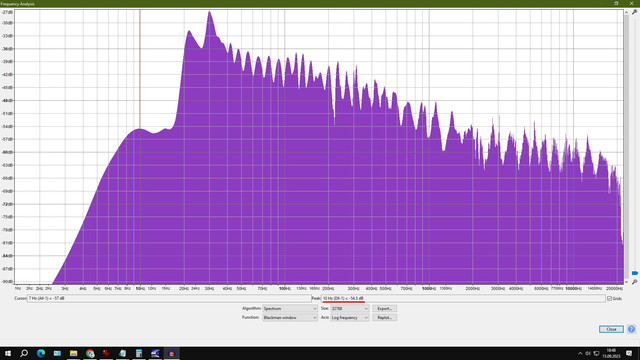Open File Explorer from the taskbar
The height and width of the screenshot is (360, 640).
(x=73, y=353)
